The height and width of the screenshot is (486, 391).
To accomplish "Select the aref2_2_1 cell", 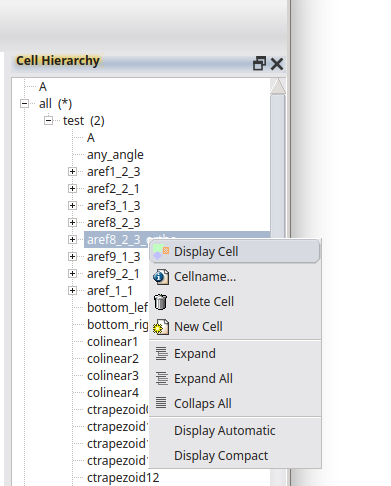I will click(113, 189).
